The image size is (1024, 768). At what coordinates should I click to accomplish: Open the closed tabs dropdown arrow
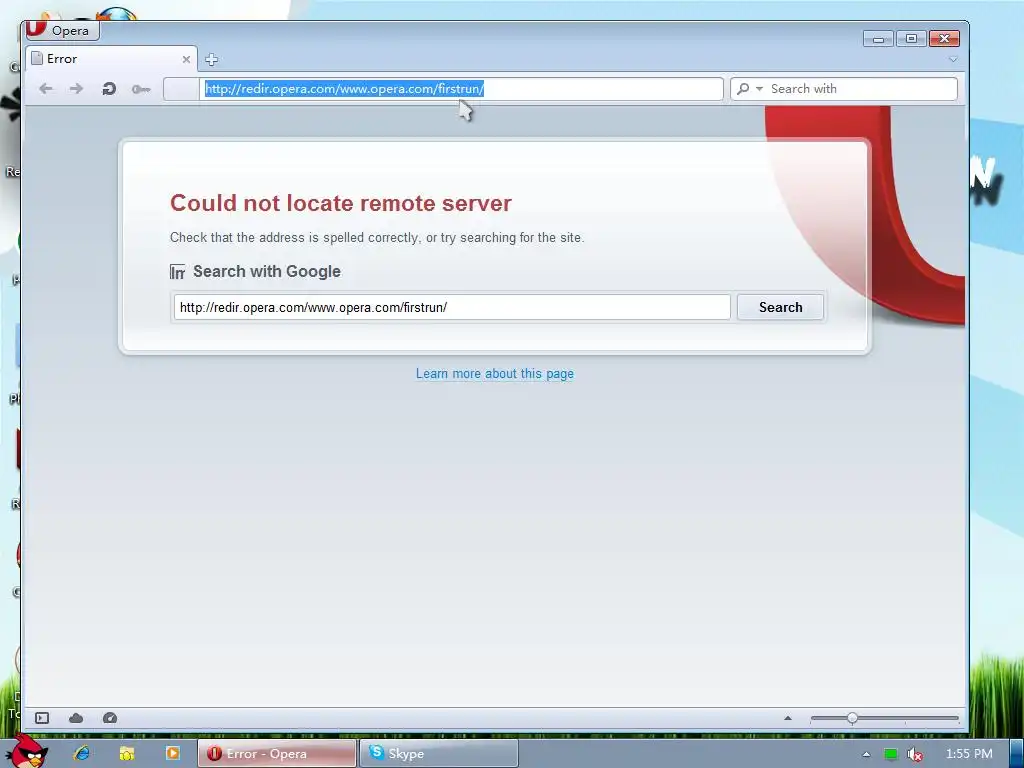tap(953, 59)
